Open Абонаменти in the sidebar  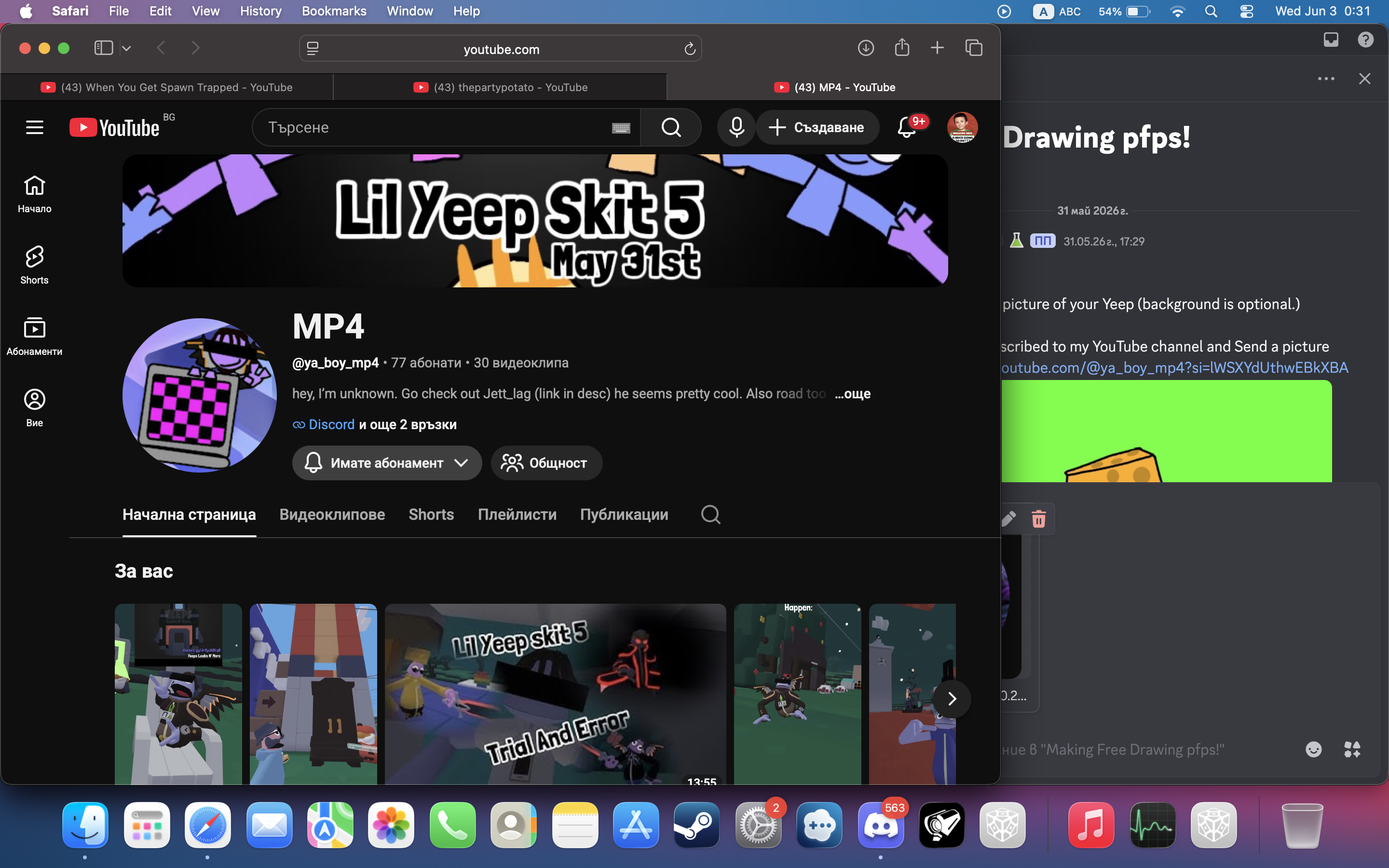[34, 337]
